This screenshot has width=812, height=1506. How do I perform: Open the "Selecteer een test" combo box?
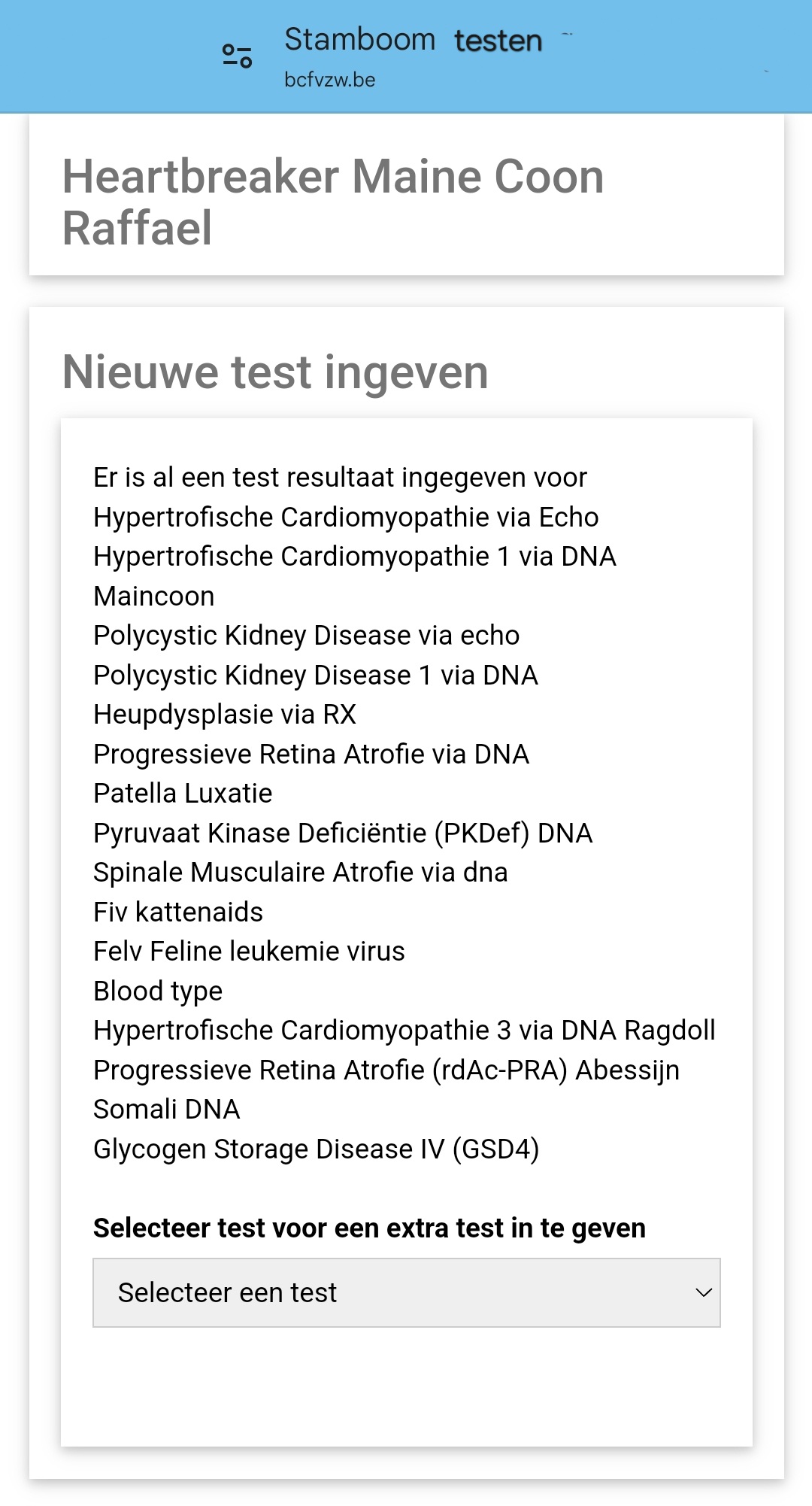(406, 1292)
